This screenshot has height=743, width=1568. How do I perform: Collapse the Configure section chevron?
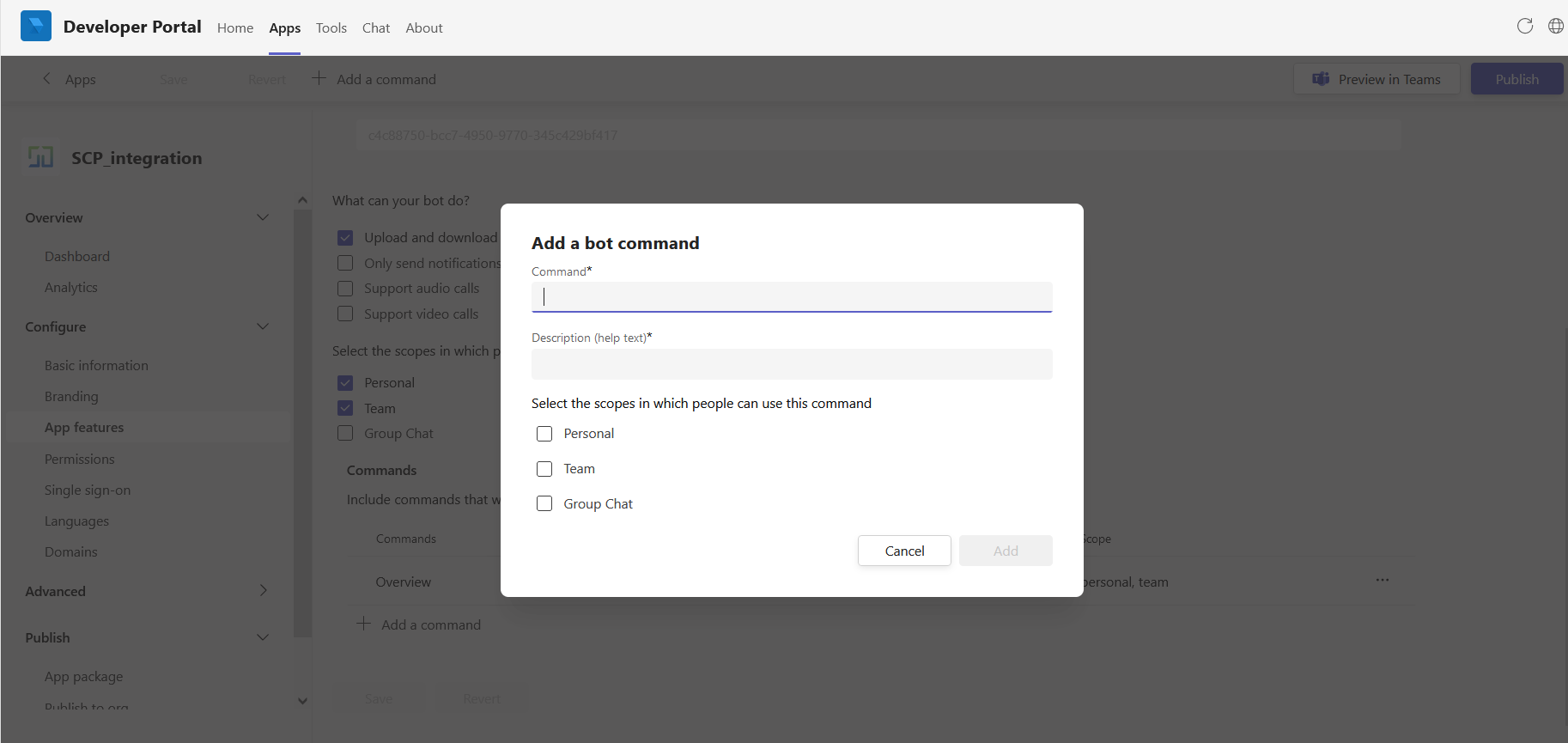263,326
